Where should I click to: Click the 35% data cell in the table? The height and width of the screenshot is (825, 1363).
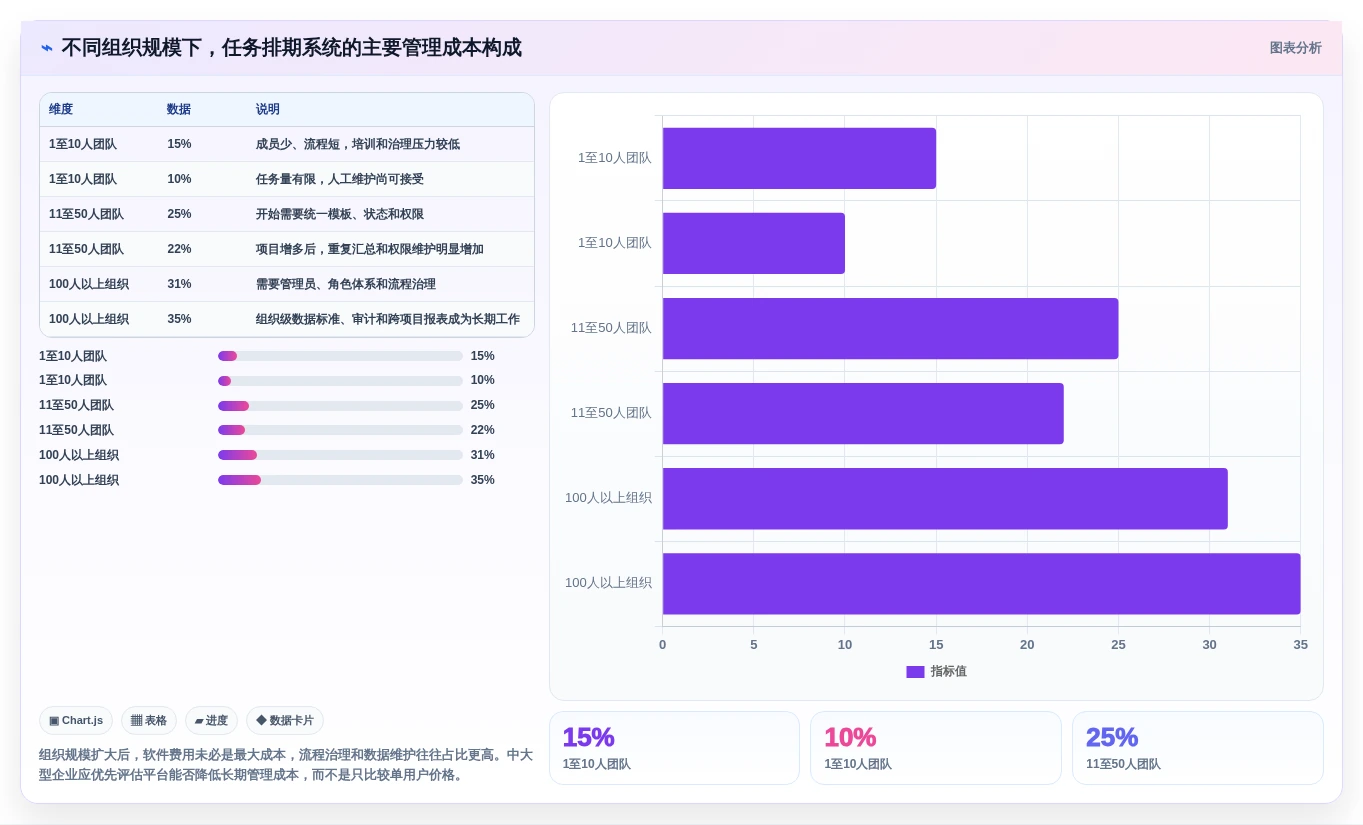(179, 319)
